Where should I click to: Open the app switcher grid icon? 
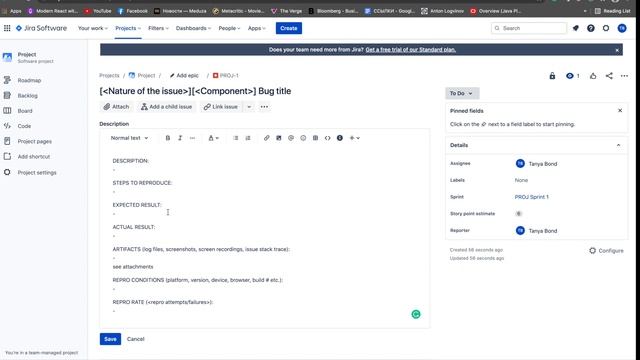tap(7, 28)
